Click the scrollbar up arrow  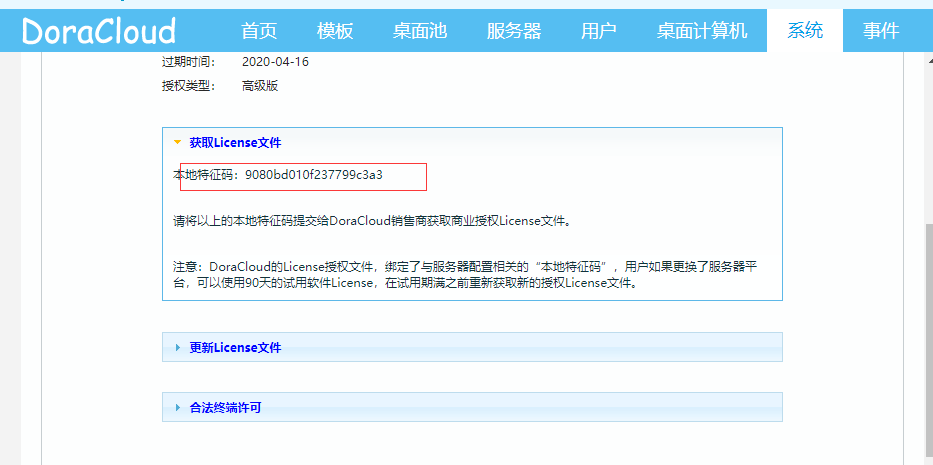coord(929,60)
